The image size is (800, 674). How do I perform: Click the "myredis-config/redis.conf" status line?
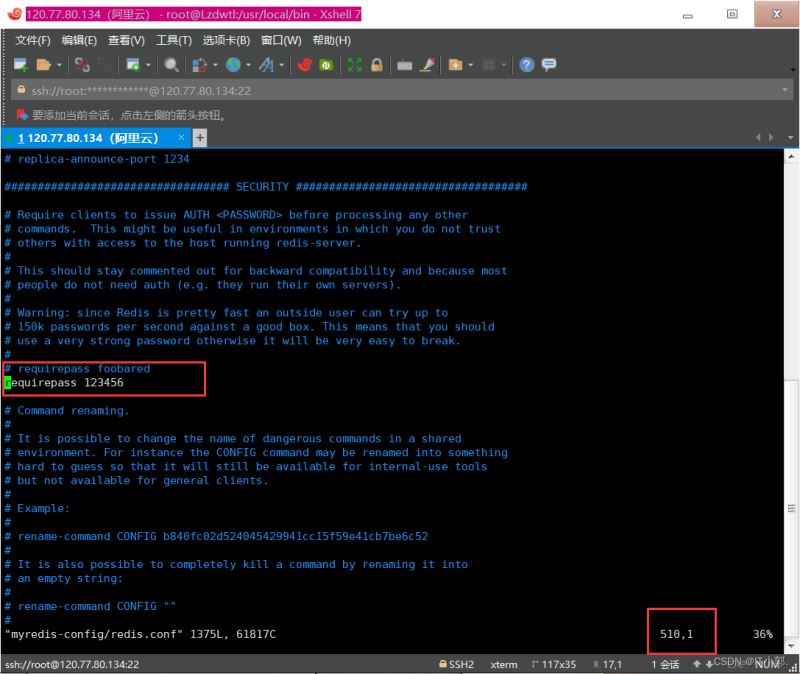140,634
